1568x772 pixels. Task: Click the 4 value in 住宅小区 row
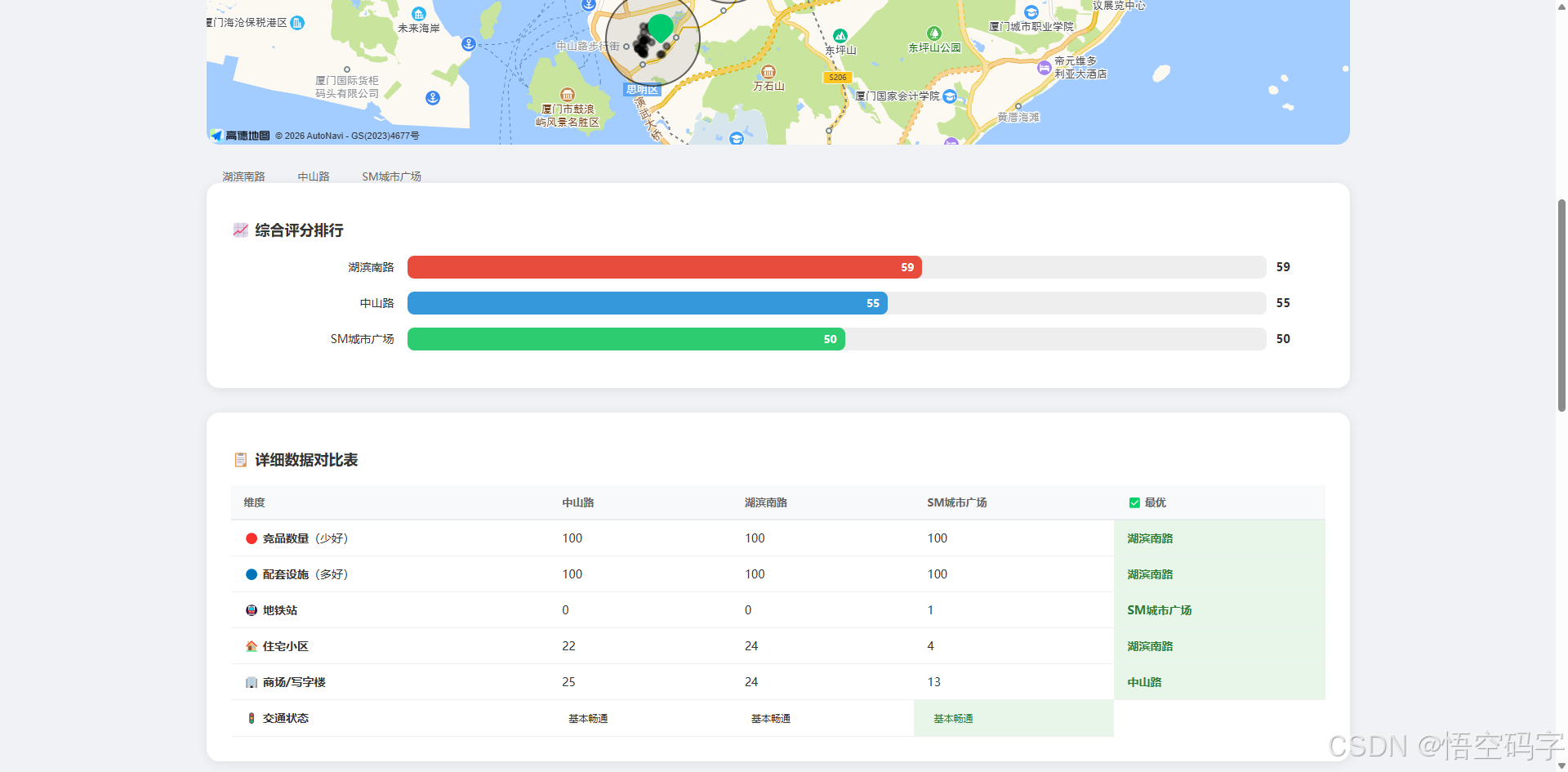(x=930, y=646)
